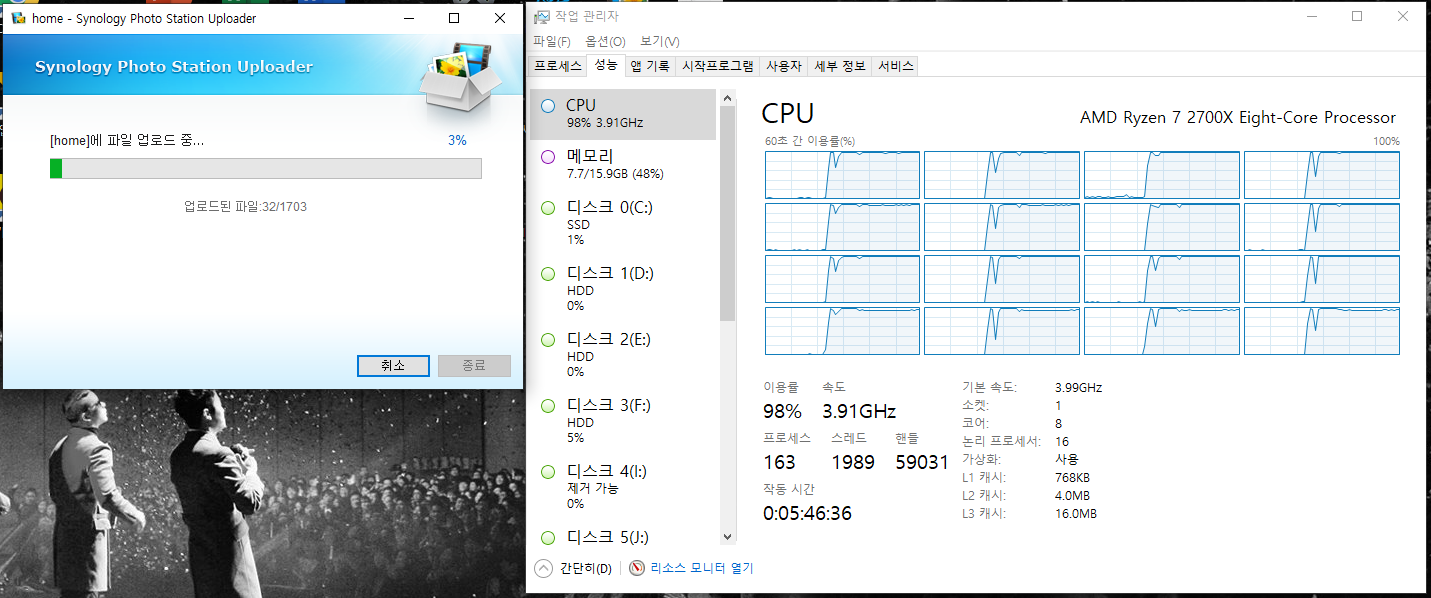The width and height of the screenshot is (1431, 598).
Task: Click the 속도 '3.91GHz' value
Action: (859, 411)
